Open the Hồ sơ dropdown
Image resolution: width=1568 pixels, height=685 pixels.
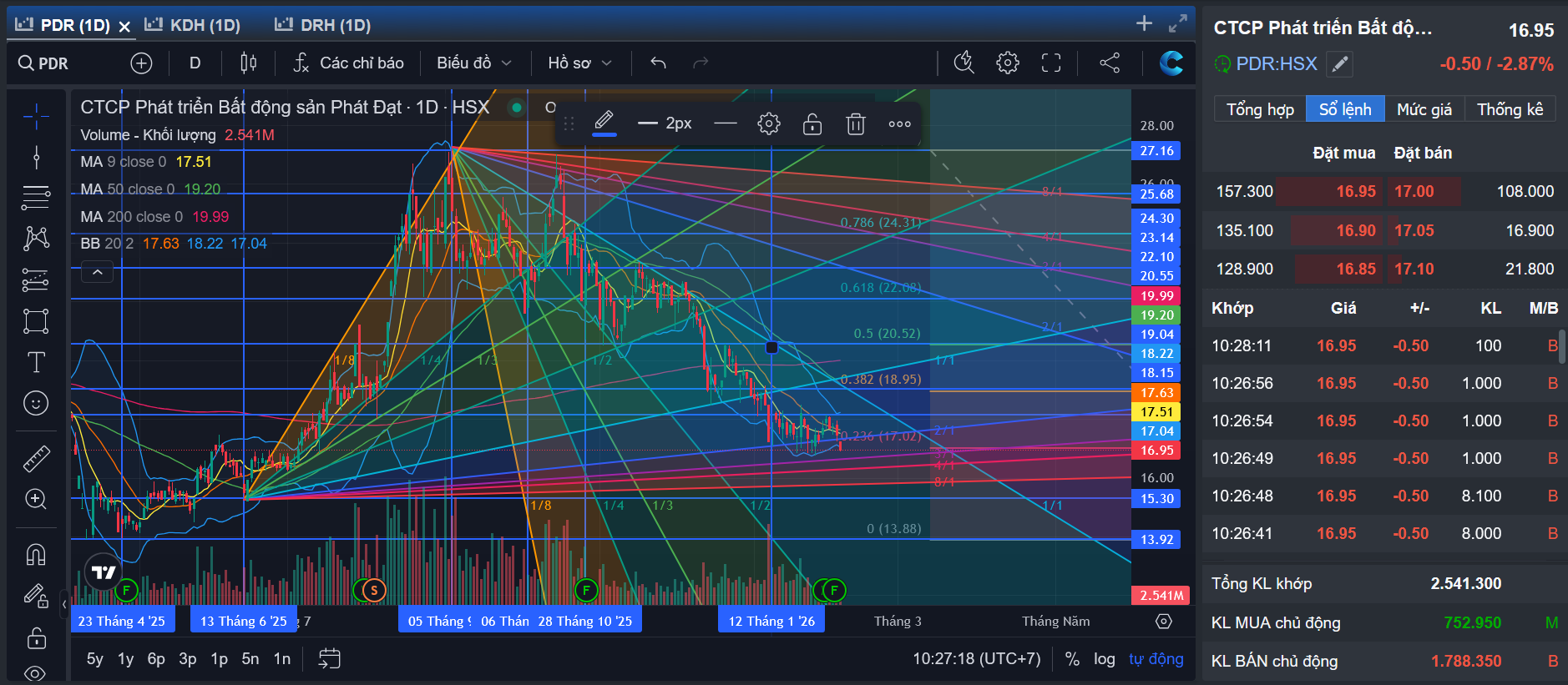[x=580, y=63]
